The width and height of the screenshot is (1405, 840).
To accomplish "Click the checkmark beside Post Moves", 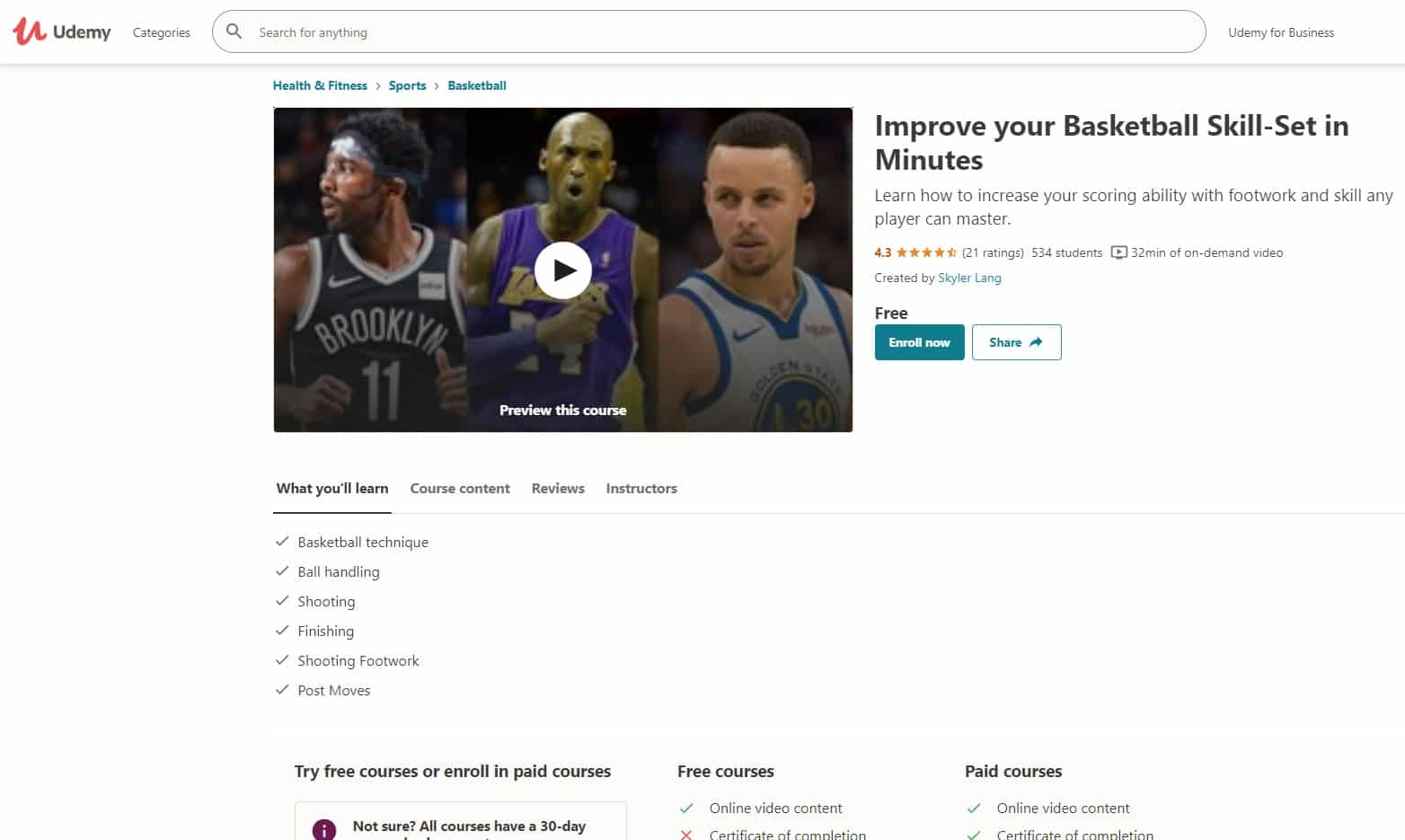I will pyautogui.click(x=282, y=690).
